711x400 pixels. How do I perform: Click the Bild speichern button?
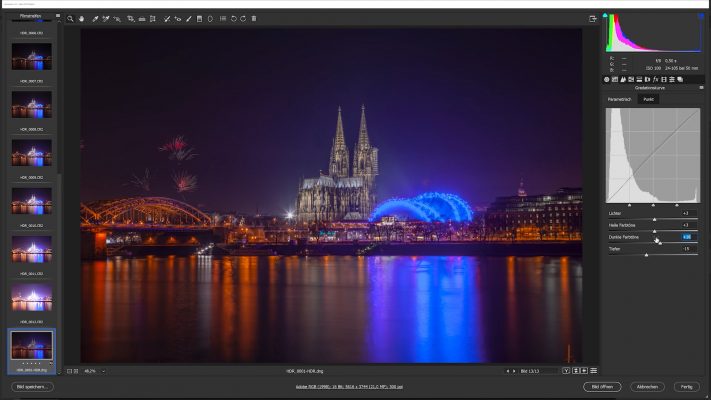[x=32, y=386]
